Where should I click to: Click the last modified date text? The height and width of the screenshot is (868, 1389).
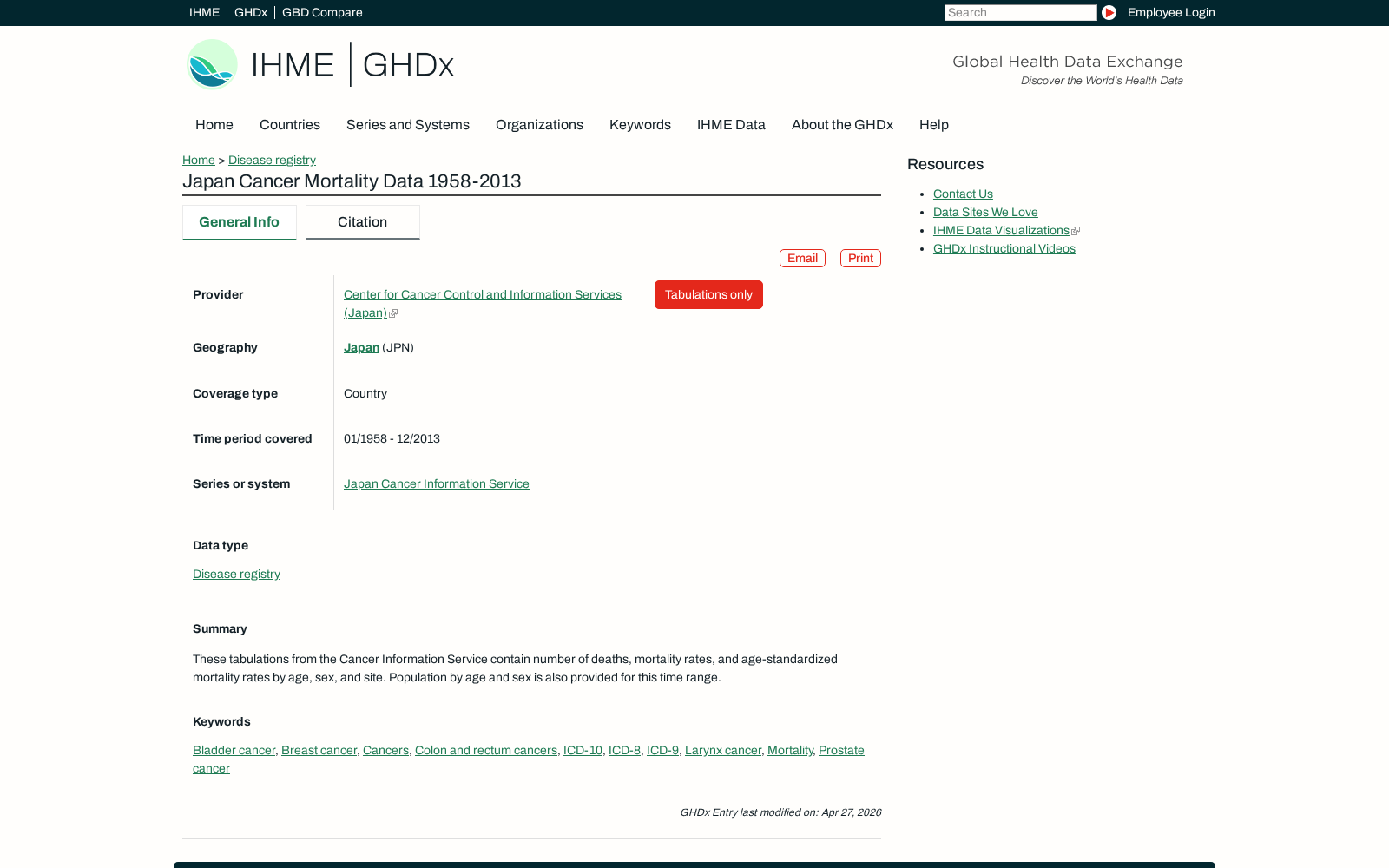coord(780,813)
